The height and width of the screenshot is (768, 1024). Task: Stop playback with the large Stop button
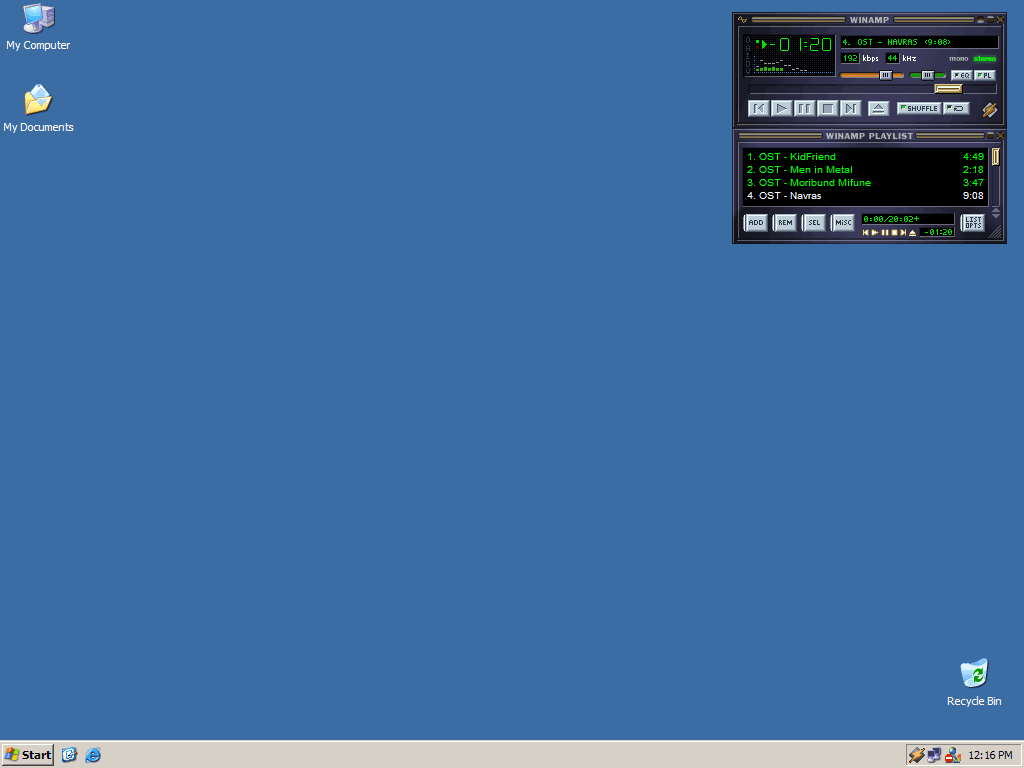pos(827,108)
